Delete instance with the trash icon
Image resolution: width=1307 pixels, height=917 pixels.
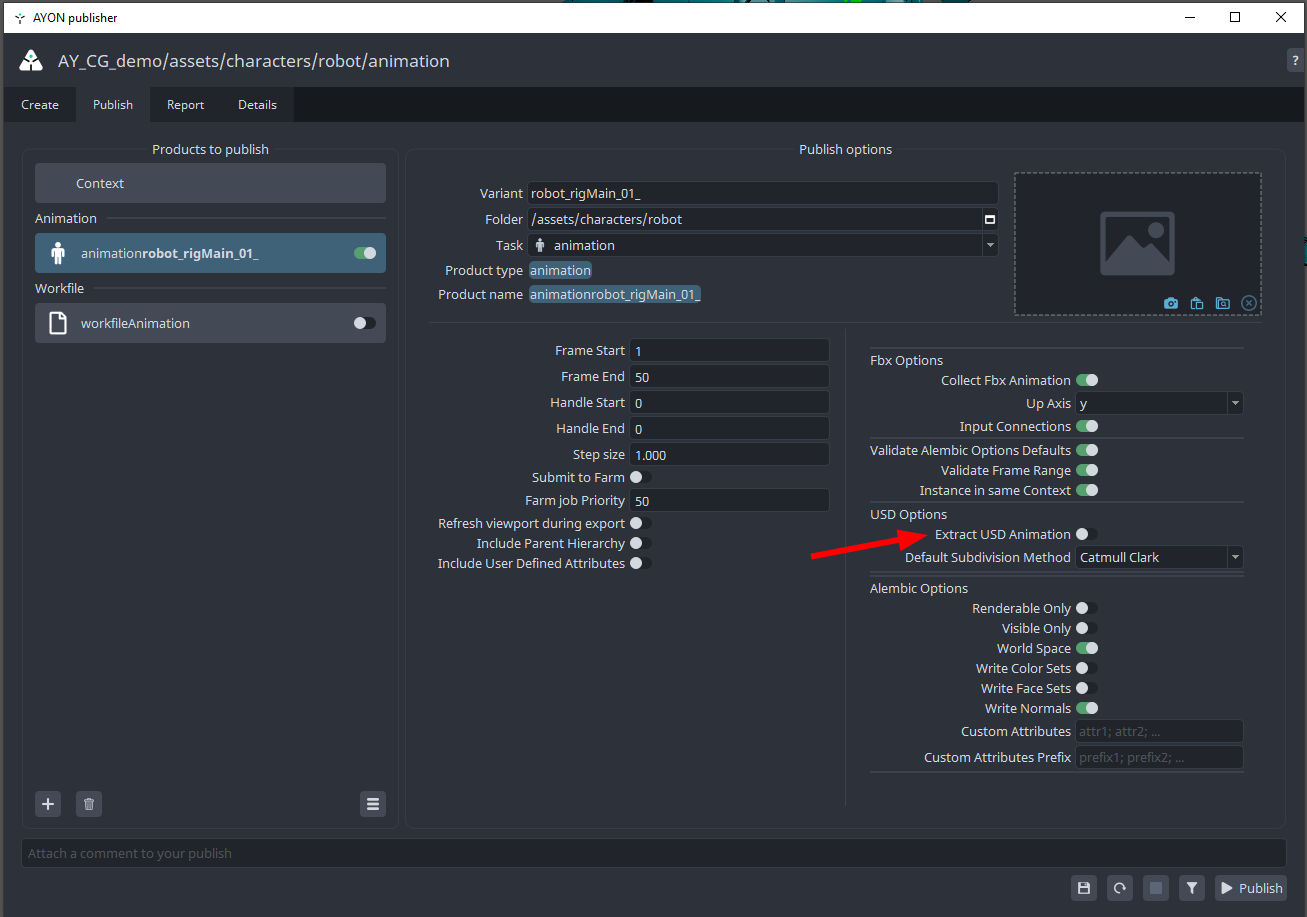tap(89, 804)
